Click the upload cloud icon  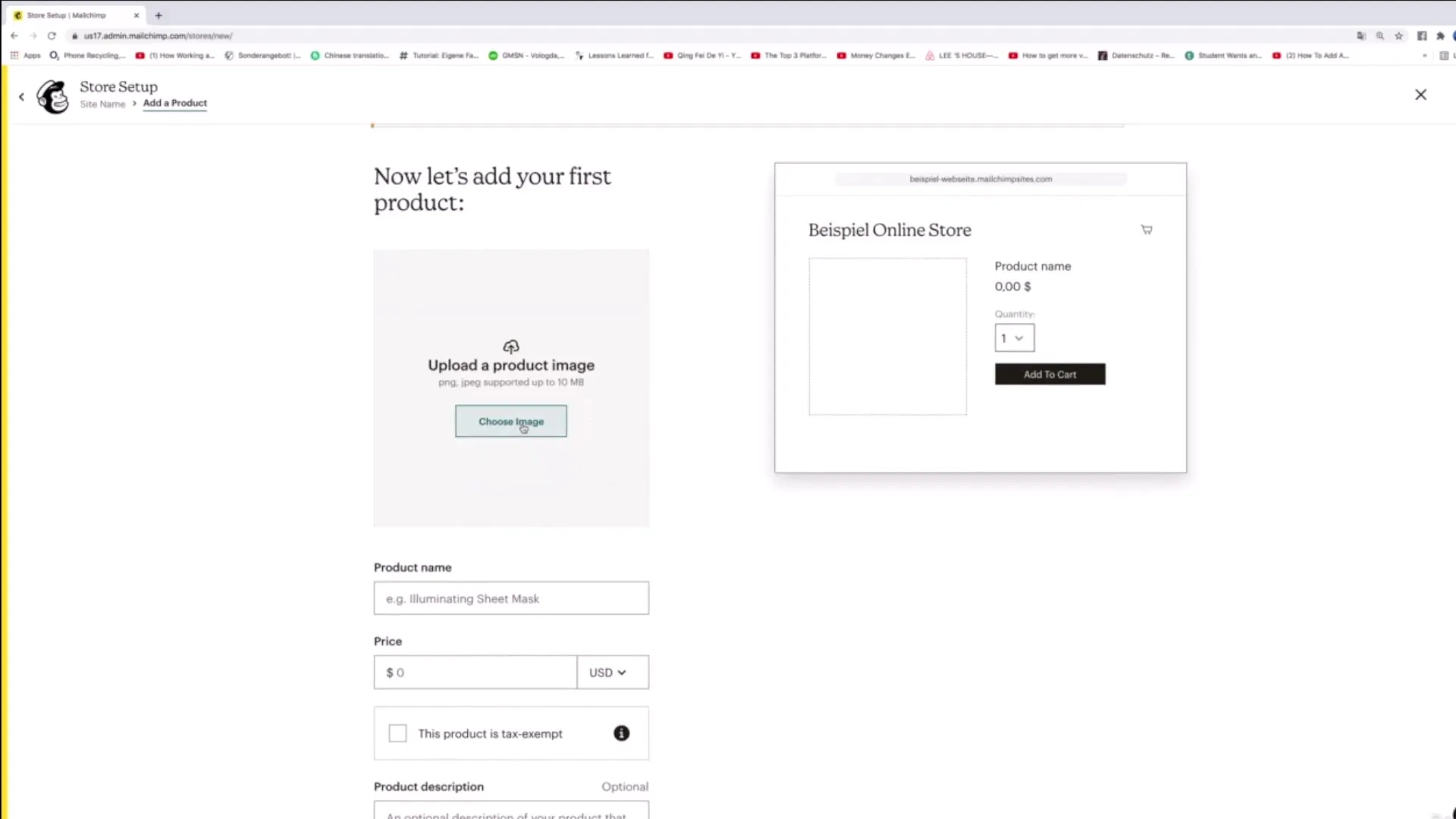pos(511,346)
